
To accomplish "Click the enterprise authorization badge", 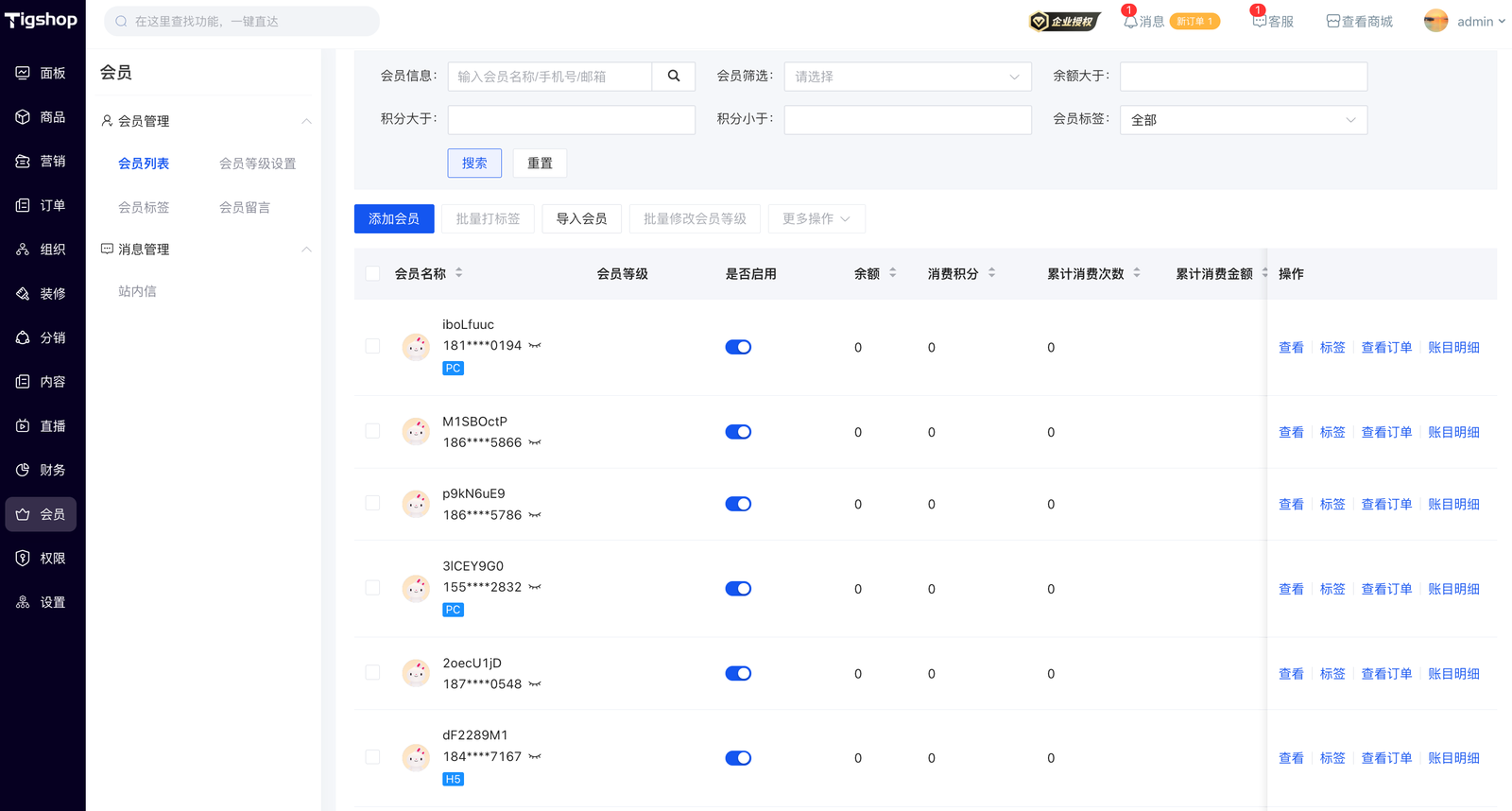I will pos(1064,21).
